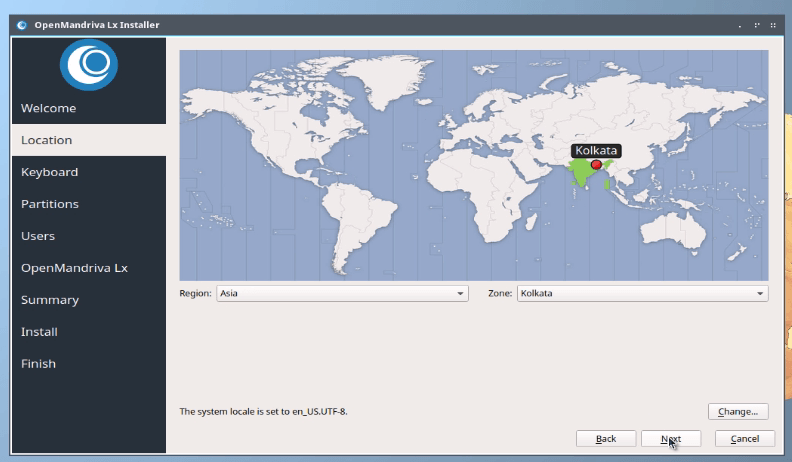The width and height of the screenshot is (792, 462).
Task: Go Back to the previous step
Action: coord(606,439)
